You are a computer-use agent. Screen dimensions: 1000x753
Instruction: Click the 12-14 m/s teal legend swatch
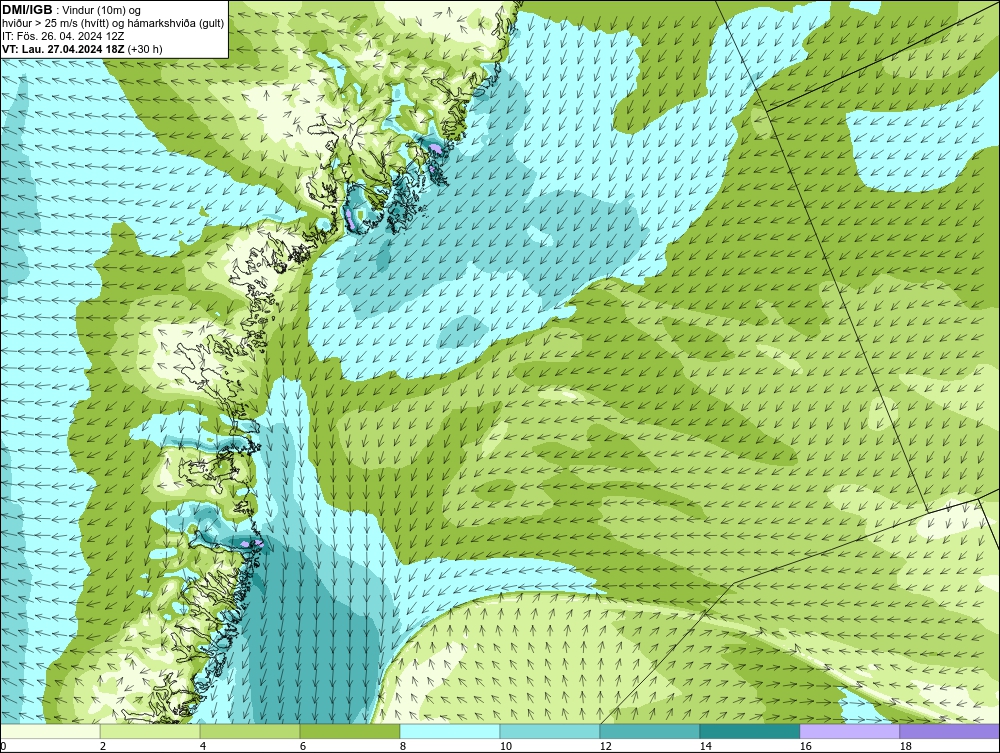pos(649,731)
